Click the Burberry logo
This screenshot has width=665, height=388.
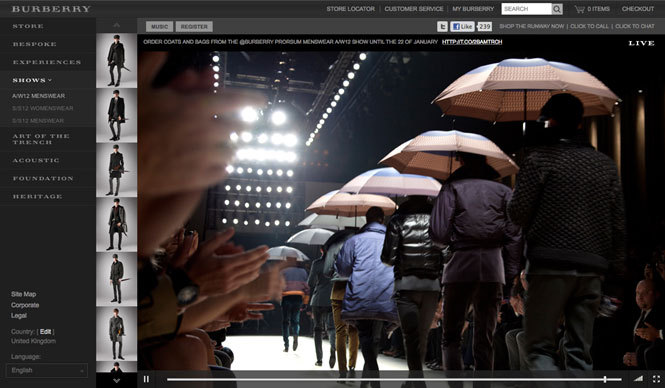pyautogui.click(x=51, y=9)
